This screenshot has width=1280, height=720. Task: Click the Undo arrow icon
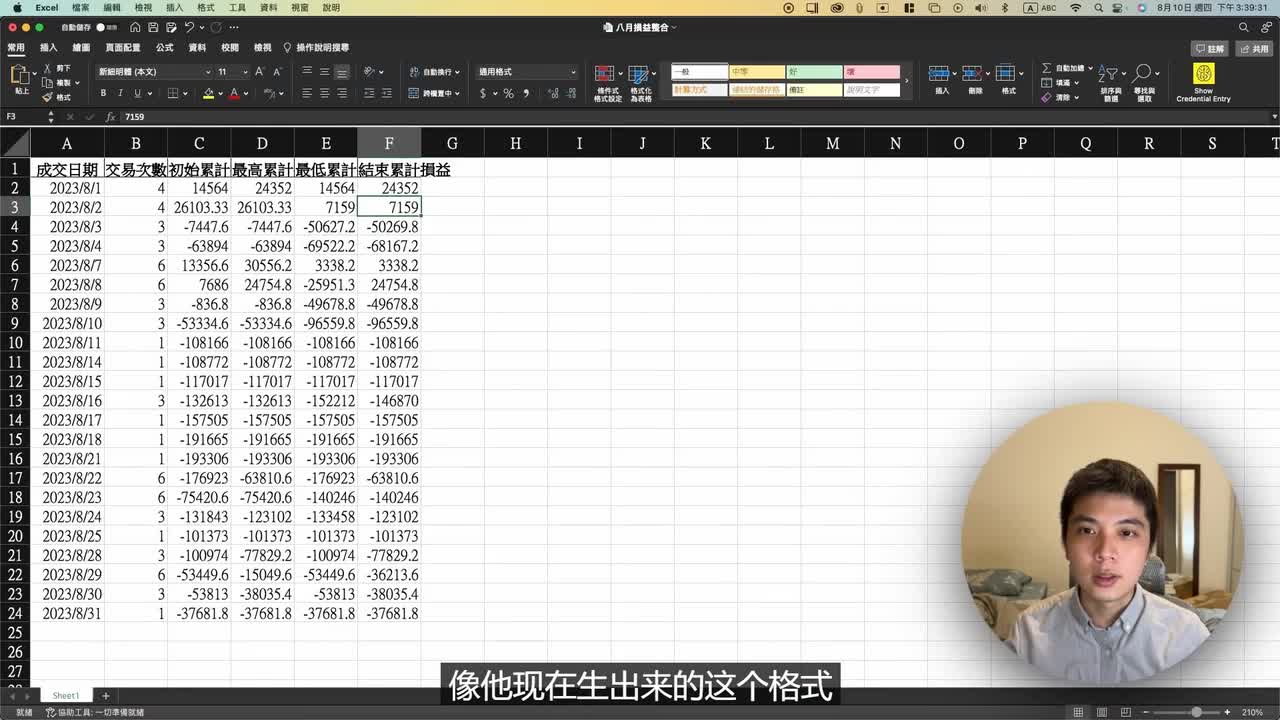(x=189, y=27)
